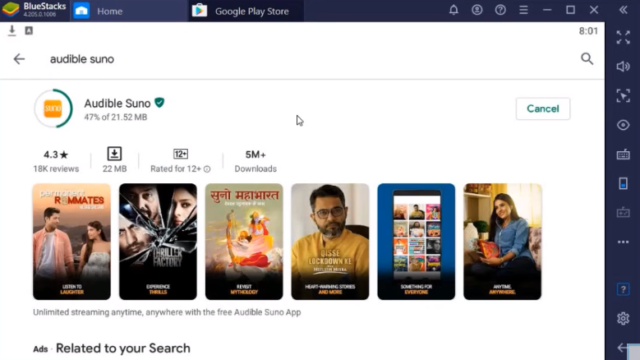
Task: Click the search magnifier icon
Action: point(587,59)
